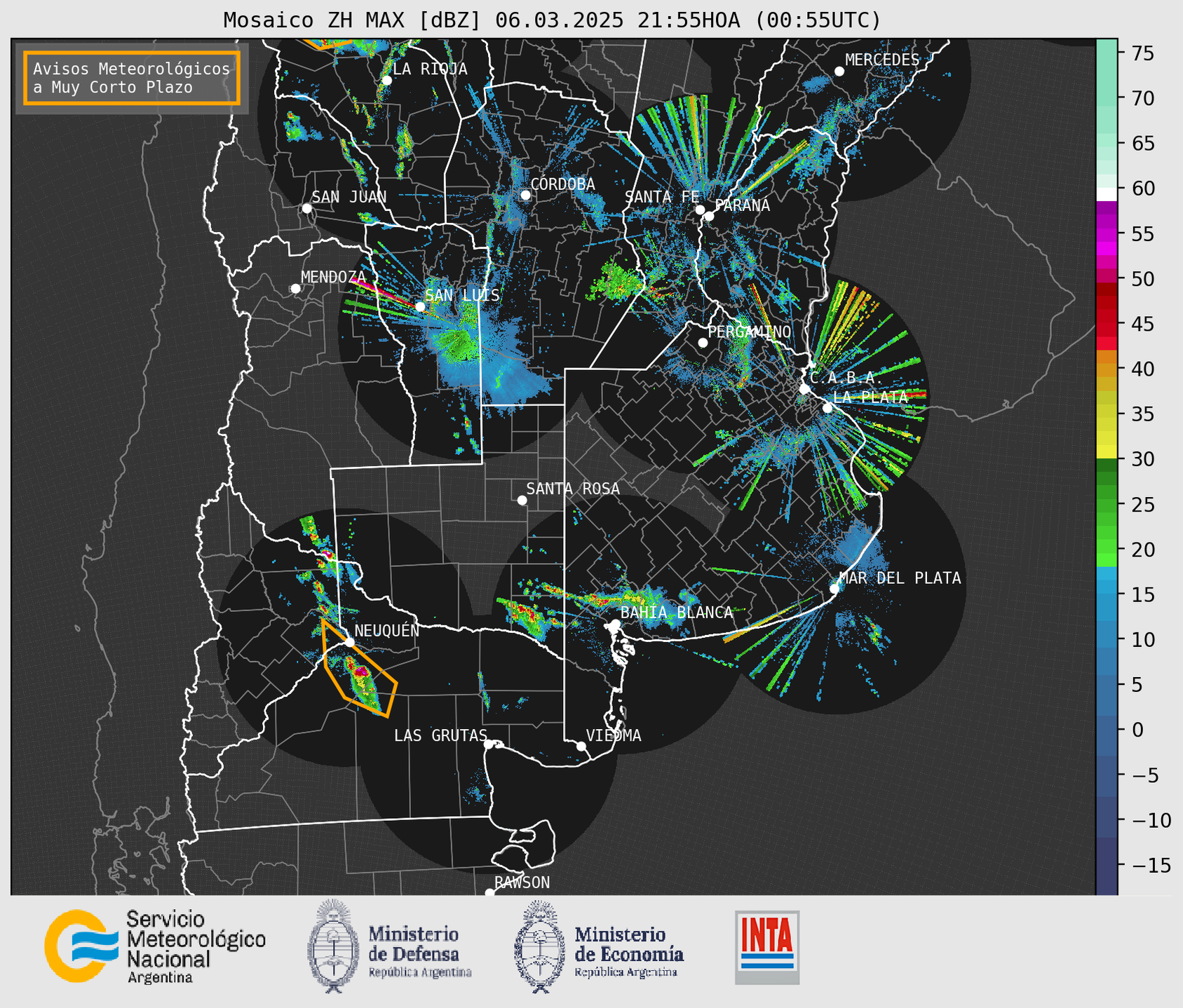This screenshot has width=1183, height=1008.
Task: Click the SANTA FE city marker dot
Action: point(700,210)
